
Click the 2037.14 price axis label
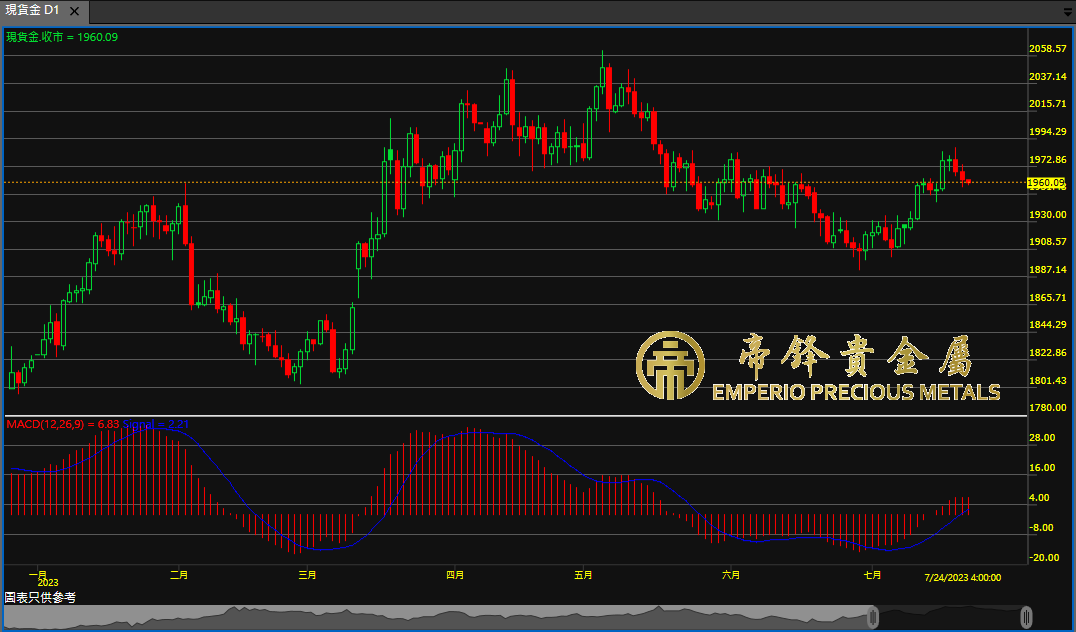pos(1048,76)
